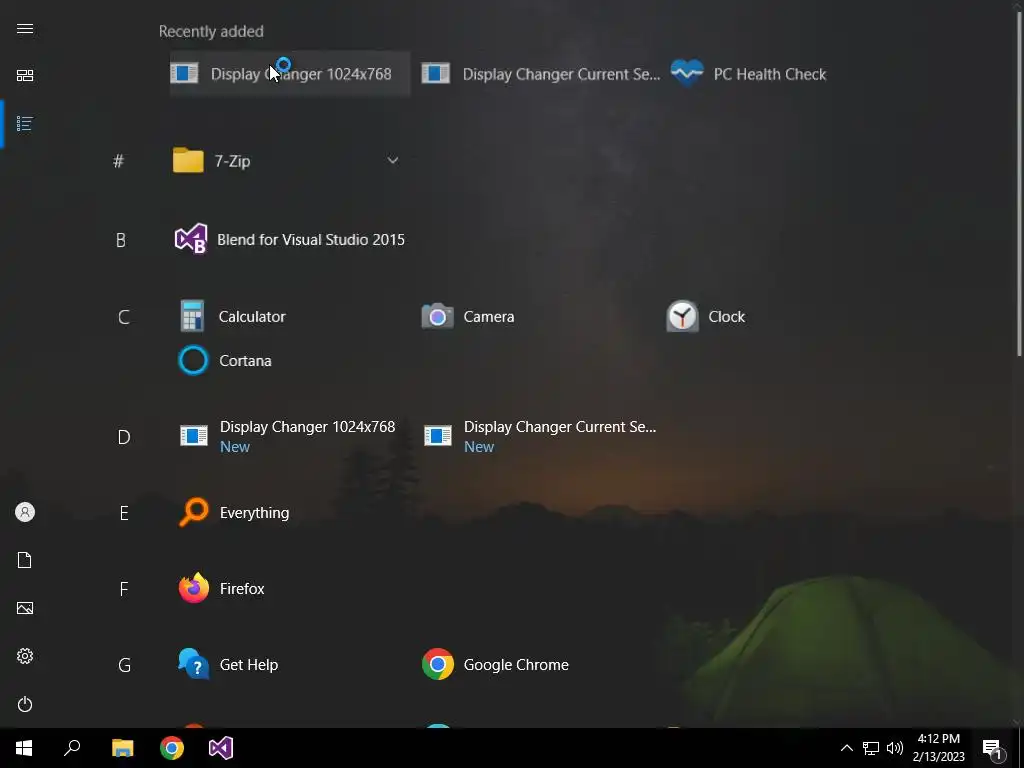Open the Power options
Viewport: 1024px width, 768px height.
pos(25,704)
